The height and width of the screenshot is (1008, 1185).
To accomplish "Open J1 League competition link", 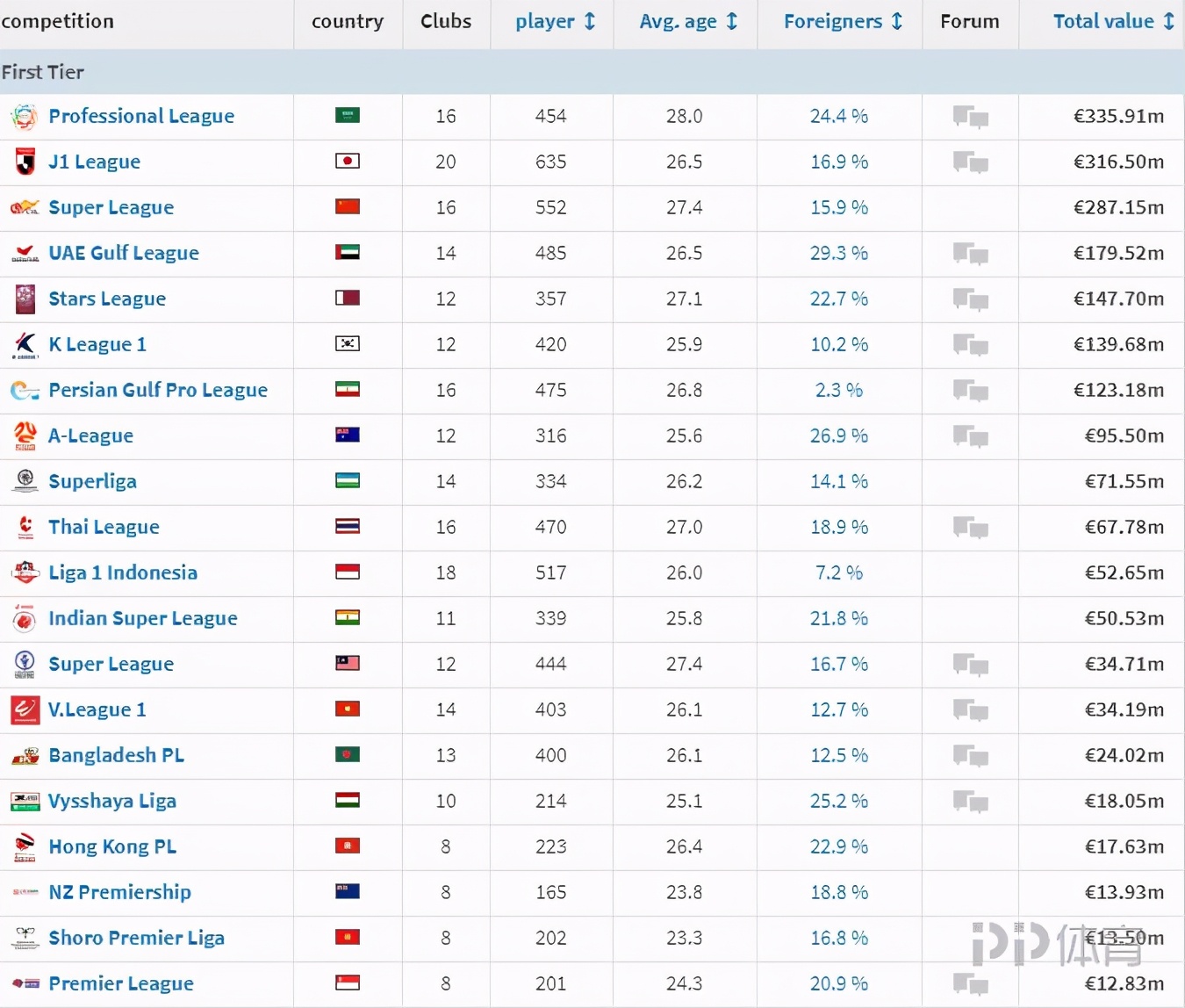I will coord(94,162).
